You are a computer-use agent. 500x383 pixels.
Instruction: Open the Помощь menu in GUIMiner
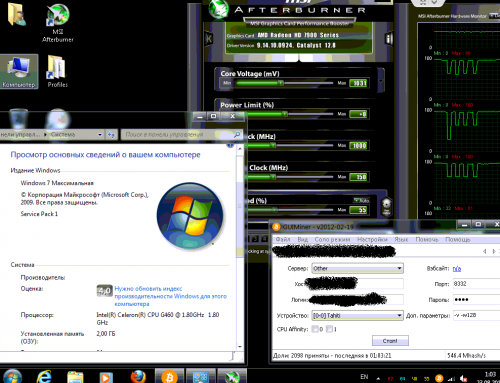(458, 239)
